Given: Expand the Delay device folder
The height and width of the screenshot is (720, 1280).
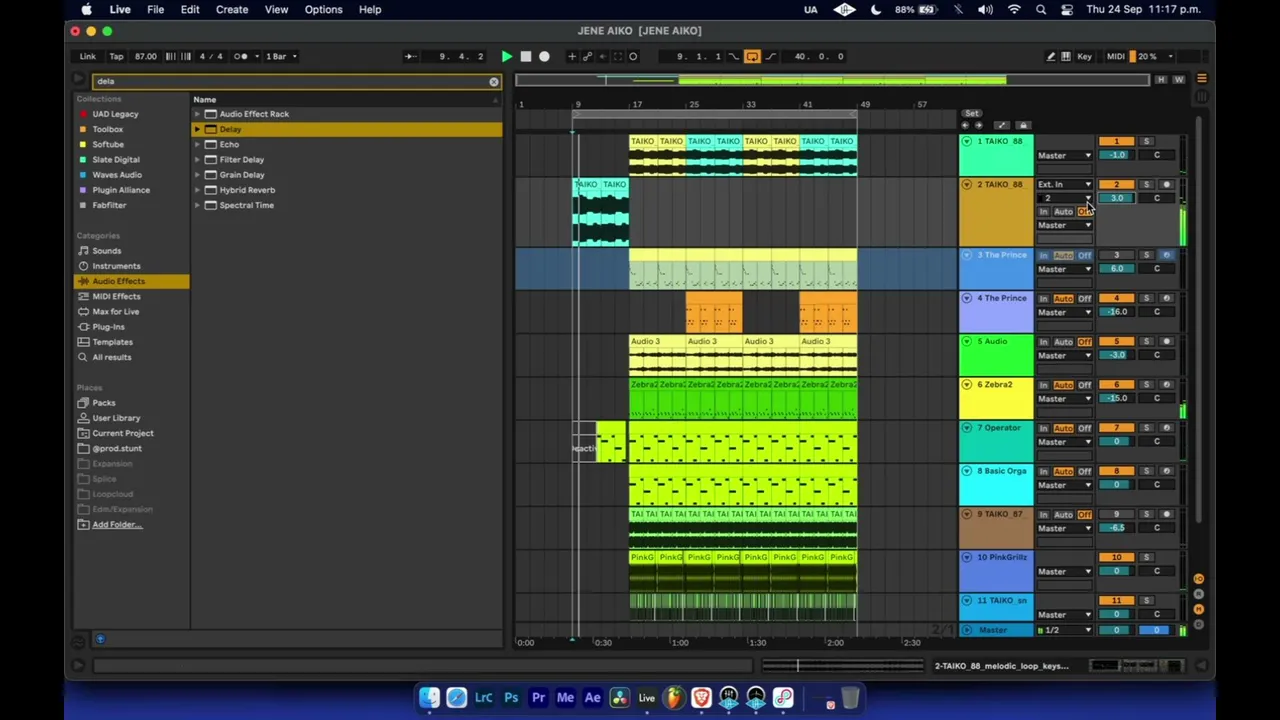Looking at the screenshot, I should point(198,129).
